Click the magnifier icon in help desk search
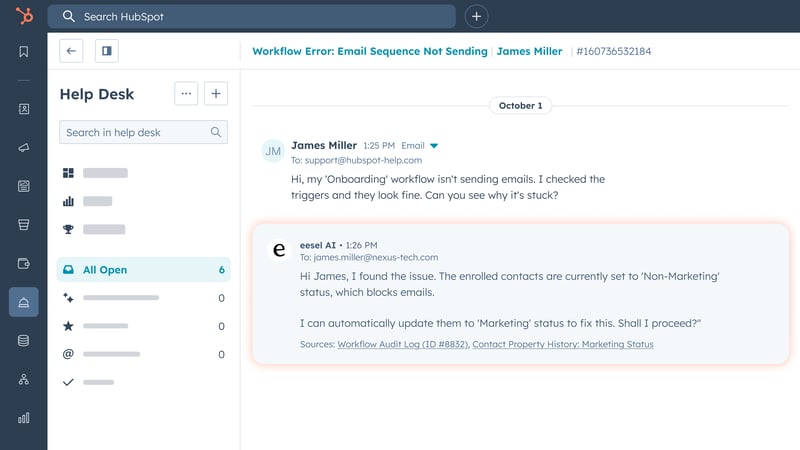The width and height of the screenshot is (800, 450). click(x=216, y=132)
